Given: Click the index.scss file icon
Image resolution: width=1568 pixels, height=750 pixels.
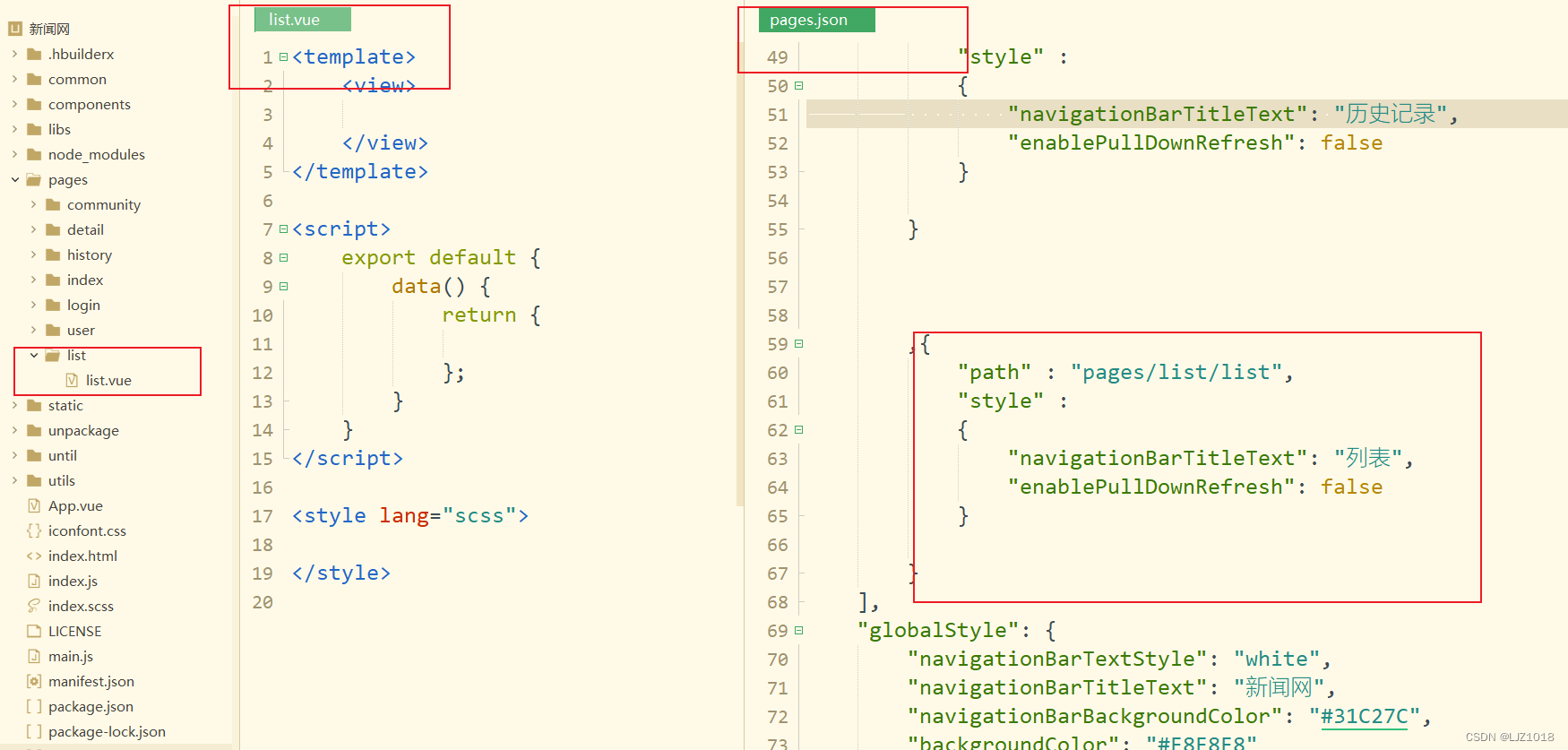Looking at the screenshot, I should (34, 606).
